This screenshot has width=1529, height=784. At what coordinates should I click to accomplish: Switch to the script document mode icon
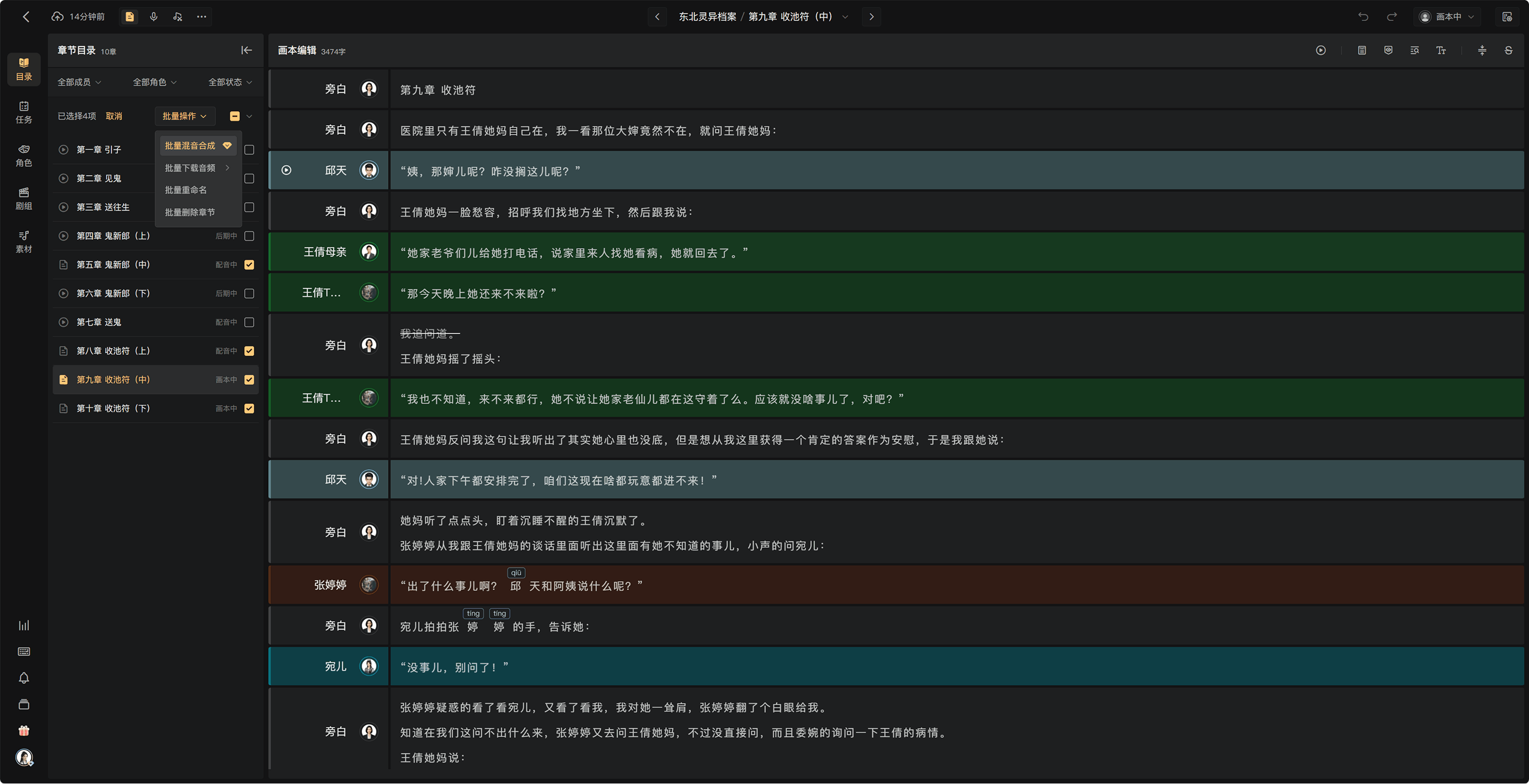[130, 16]
